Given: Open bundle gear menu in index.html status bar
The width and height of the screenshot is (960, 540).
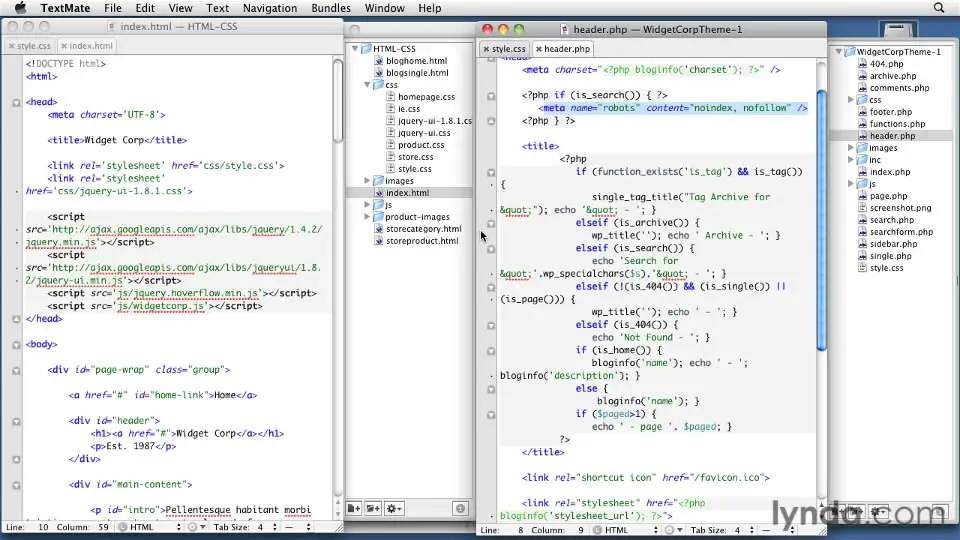Looking at the screenshot, I should click(x=197, y=527).
